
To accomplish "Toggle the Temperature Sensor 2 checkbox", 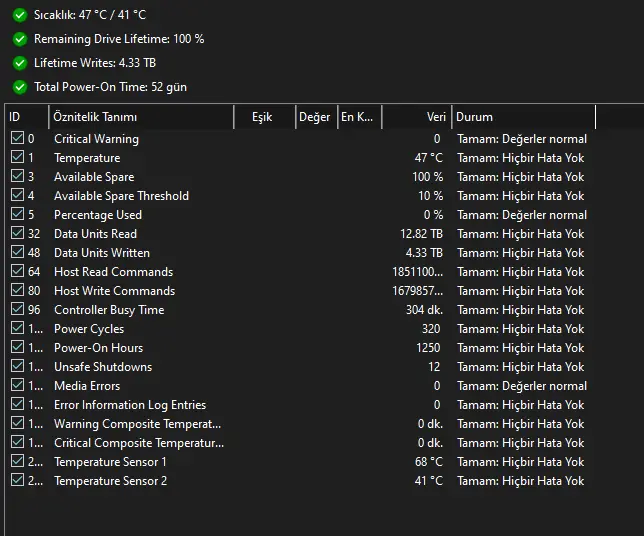I will click(17, 479).
